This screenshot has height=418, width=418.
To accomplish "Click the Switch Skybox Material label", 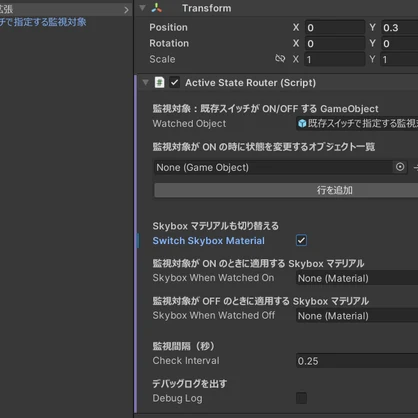I will pos(209,241).
